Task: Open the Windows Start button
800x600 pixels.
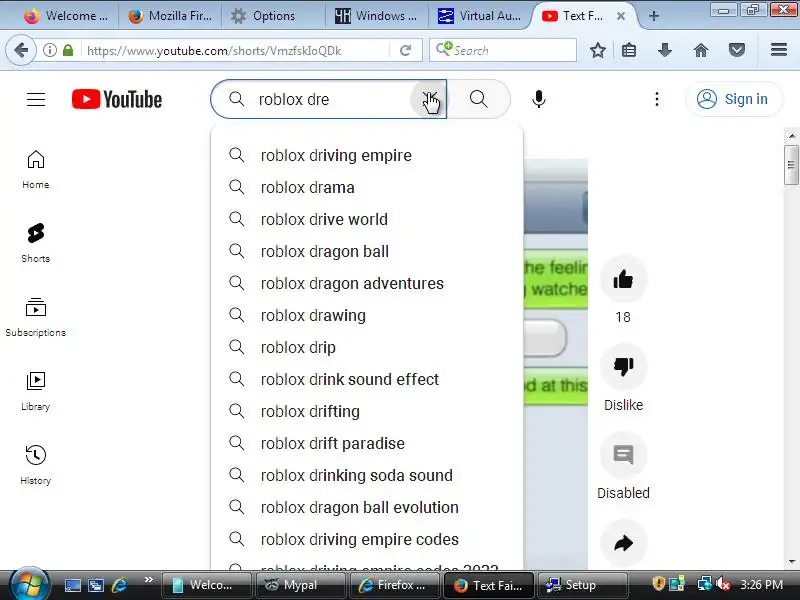Action: coord(30,584)
